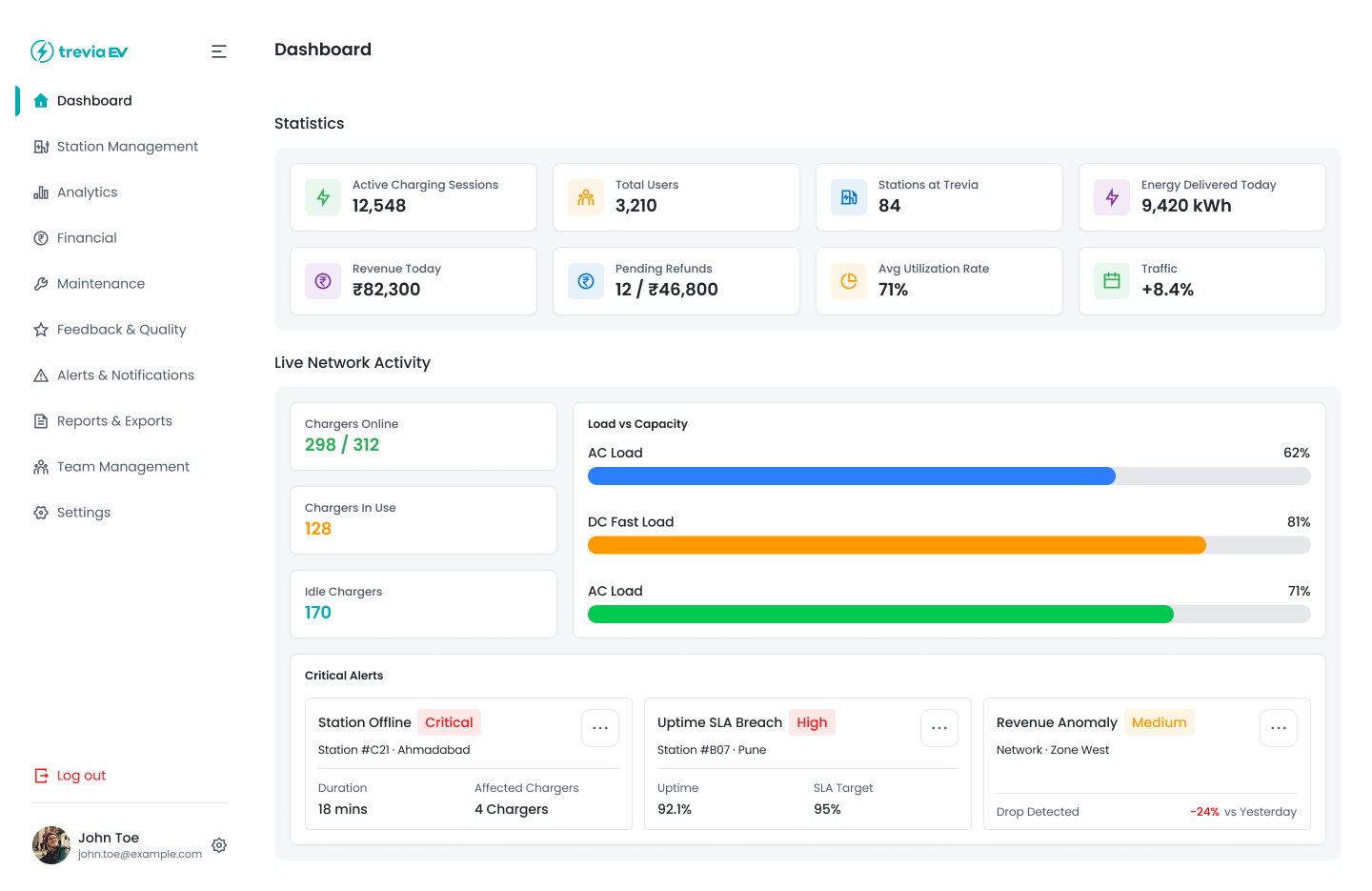
Task: Click the Avg Utilization Rate pie icon
Action: tap(848, 281)
